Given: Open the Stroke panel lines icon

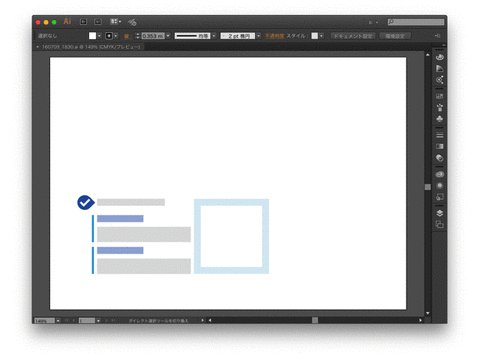Looking at the screenshot, I should (440, 135).
